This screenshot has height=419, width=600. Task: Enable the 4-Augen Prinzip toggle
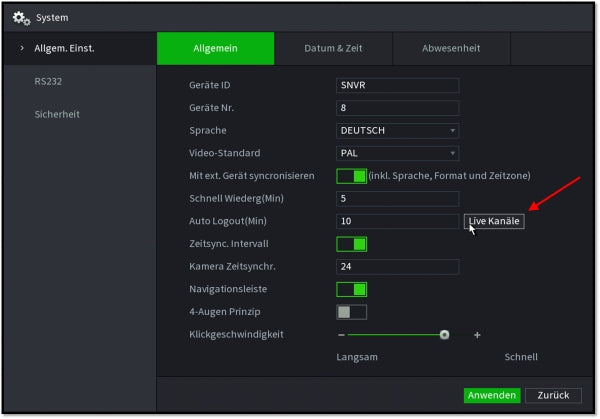(351, 312)
